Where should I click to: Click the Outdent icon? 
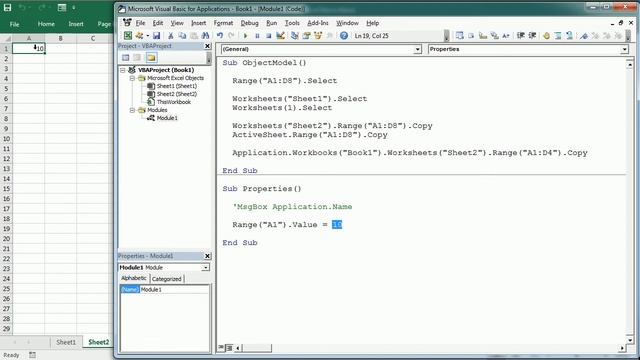pos(532,36)
